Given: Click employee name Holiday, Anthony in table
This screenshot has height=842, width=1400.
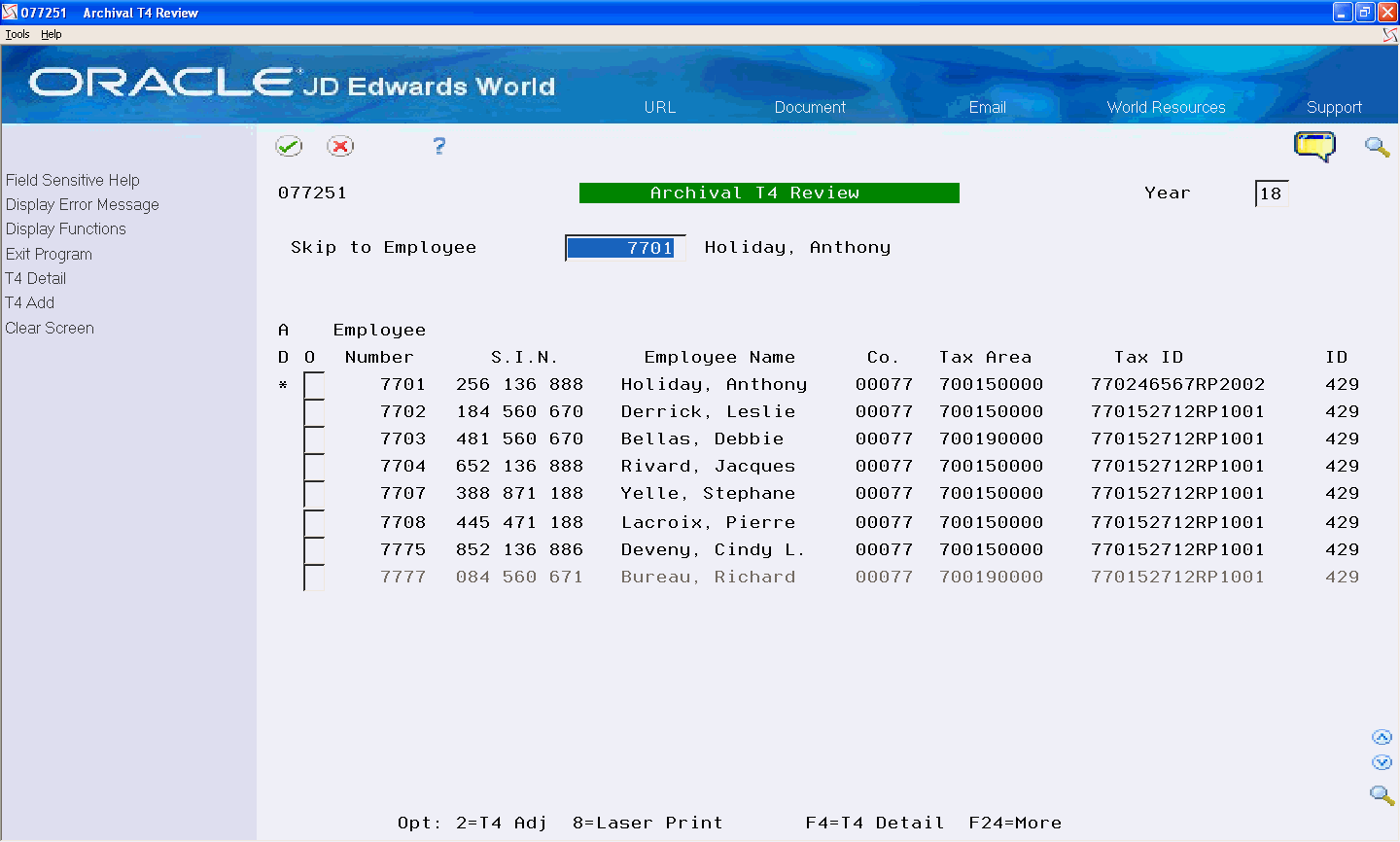Looking at the screenshot, I should [x=714, y=385].
